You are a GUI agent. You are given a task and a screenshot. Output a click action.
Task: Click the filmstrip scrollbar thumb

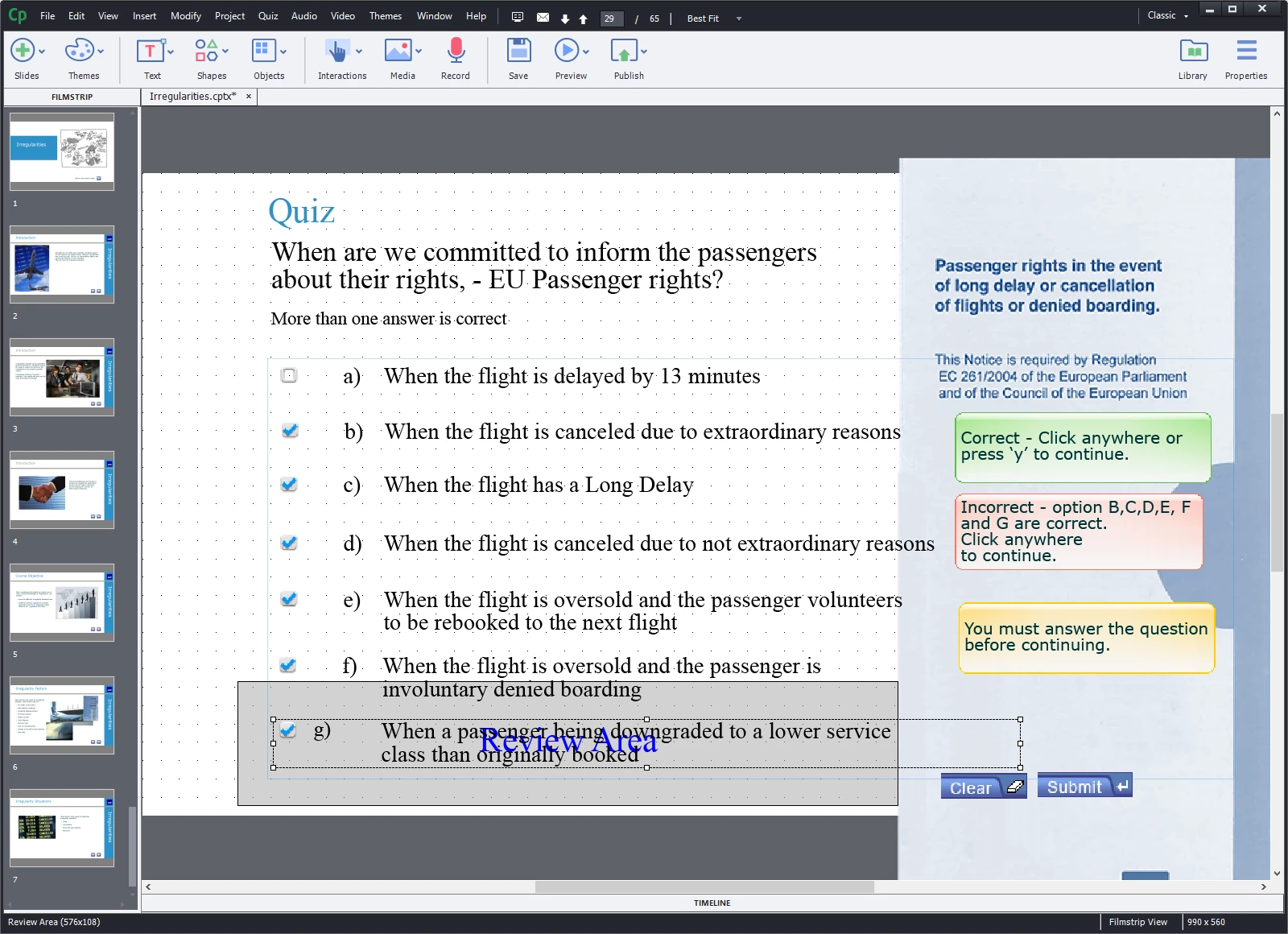(132, 845)
